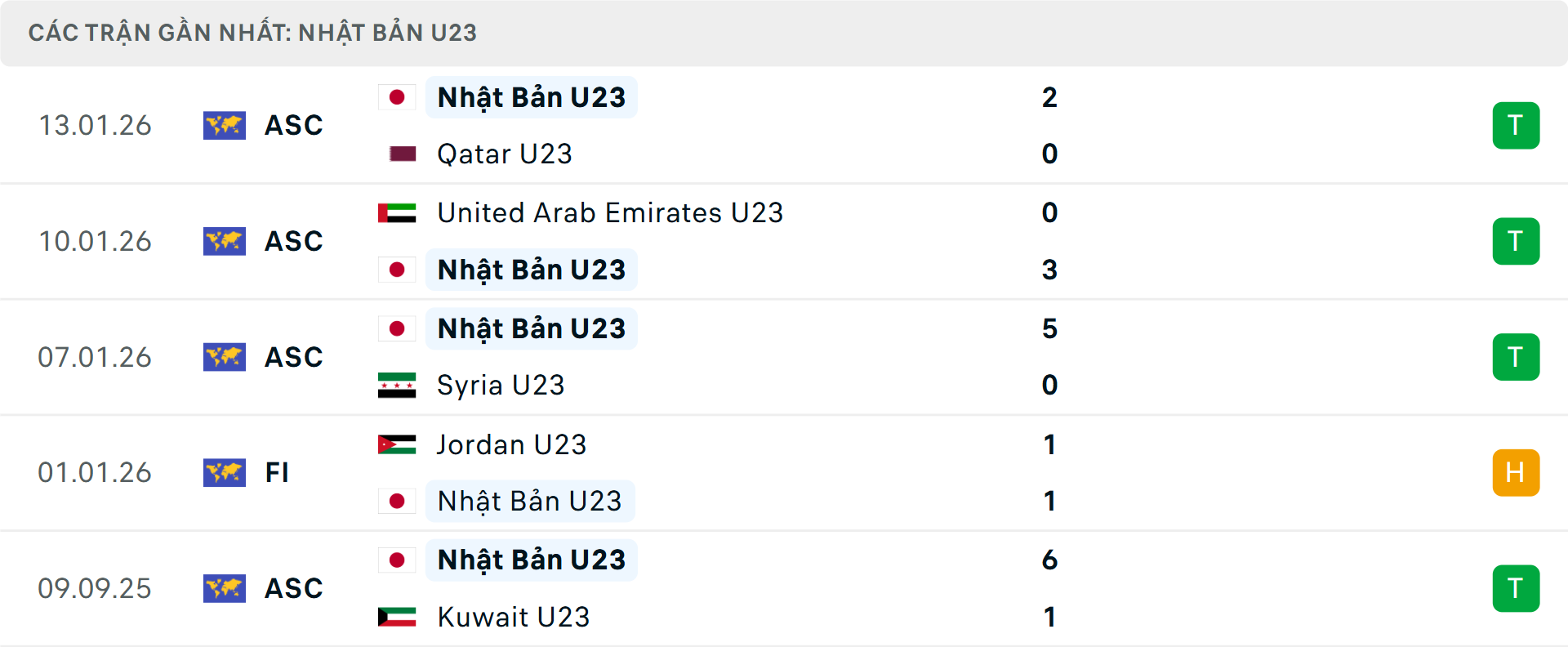Click the green T badge for the Qatar match
Screen dimensions: 1568x647
click(x=1516, y=125)
